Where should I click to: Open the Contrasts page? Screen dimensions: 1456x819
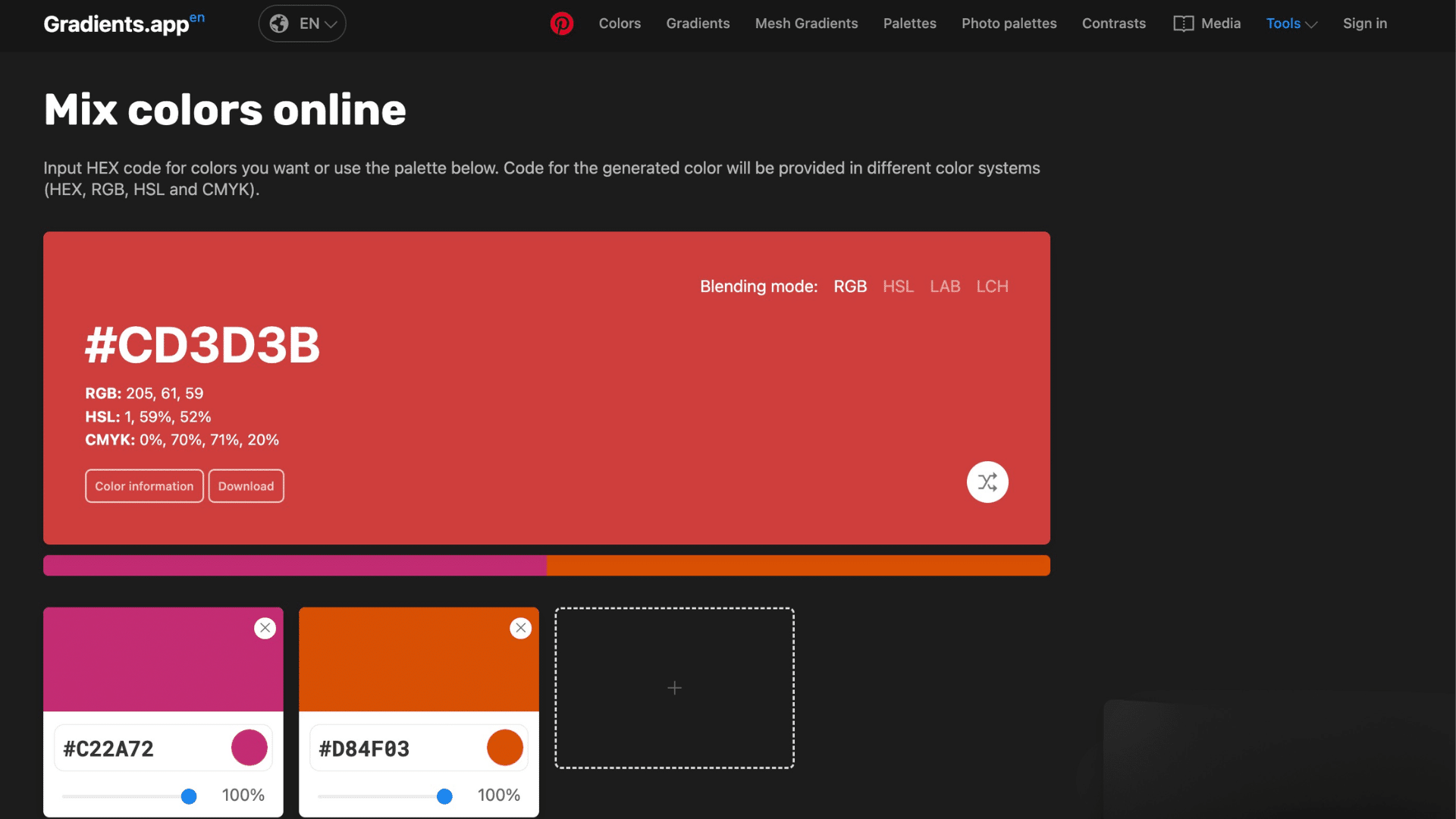(1113, 24)
